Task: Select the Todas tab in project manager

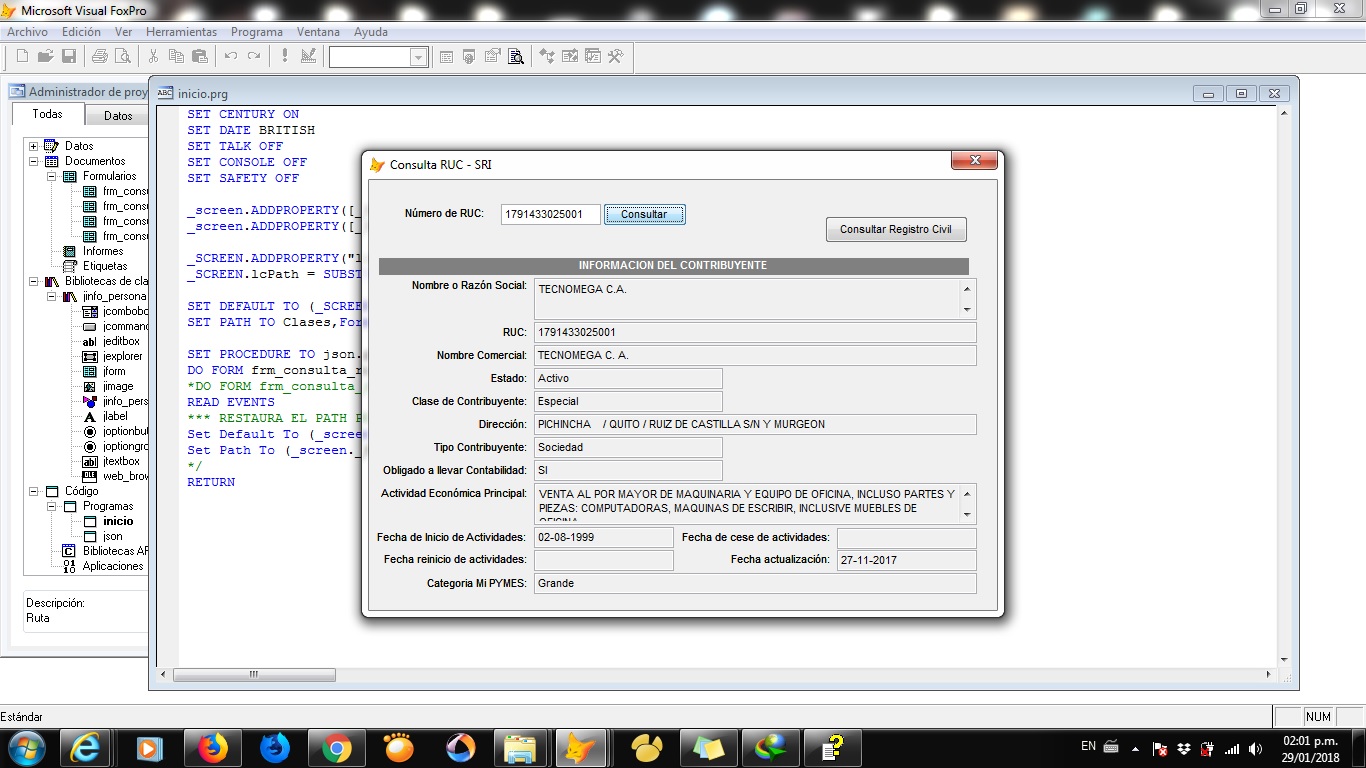Action: [47, 114]
